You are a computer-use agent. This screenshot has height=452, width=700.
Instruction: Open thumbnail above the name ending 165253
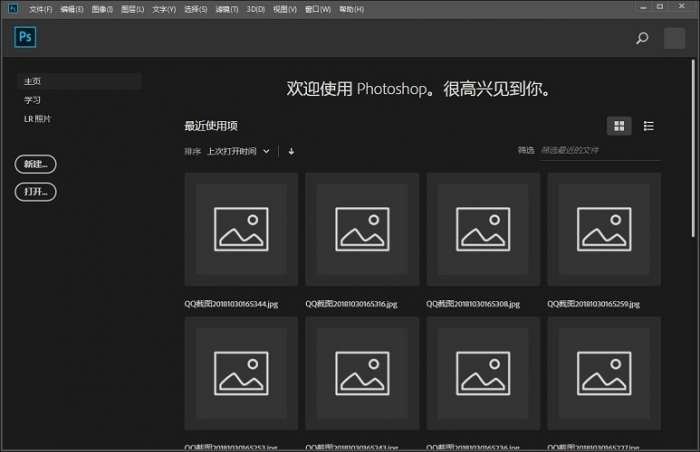pos(241,373)
